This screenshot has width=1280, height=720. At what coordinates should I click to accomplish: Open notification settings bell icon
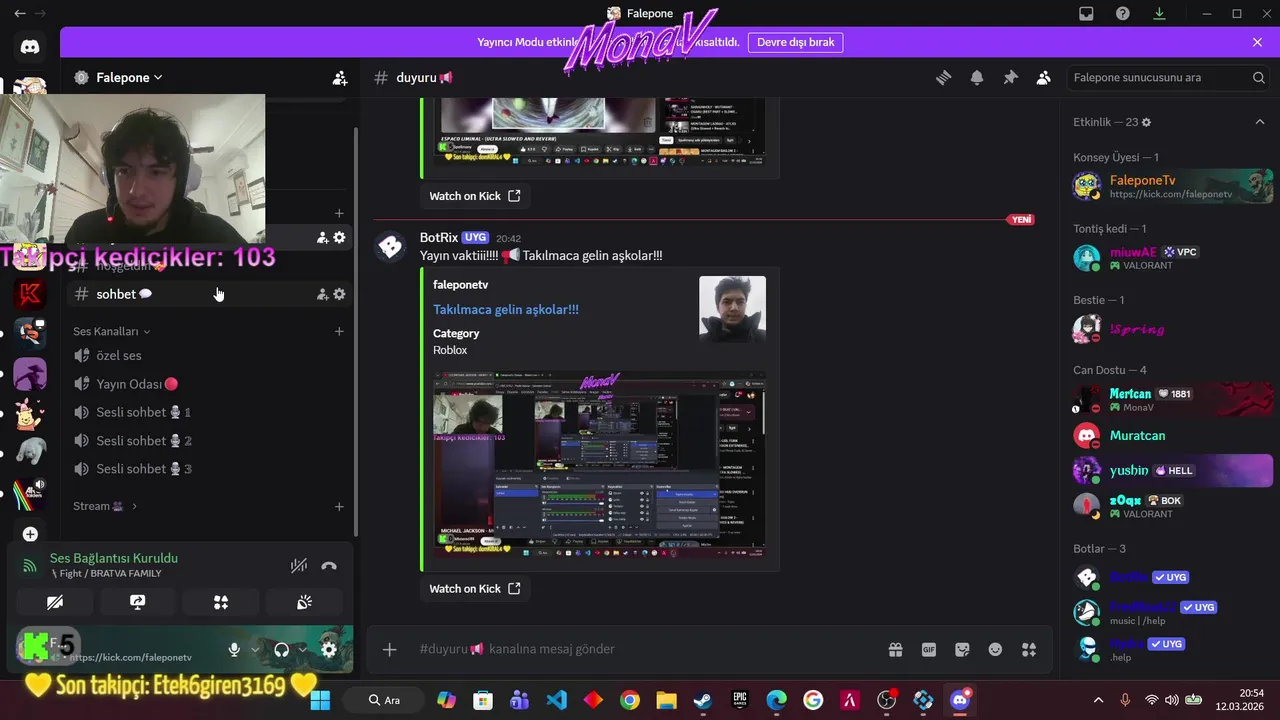(977, 78)
